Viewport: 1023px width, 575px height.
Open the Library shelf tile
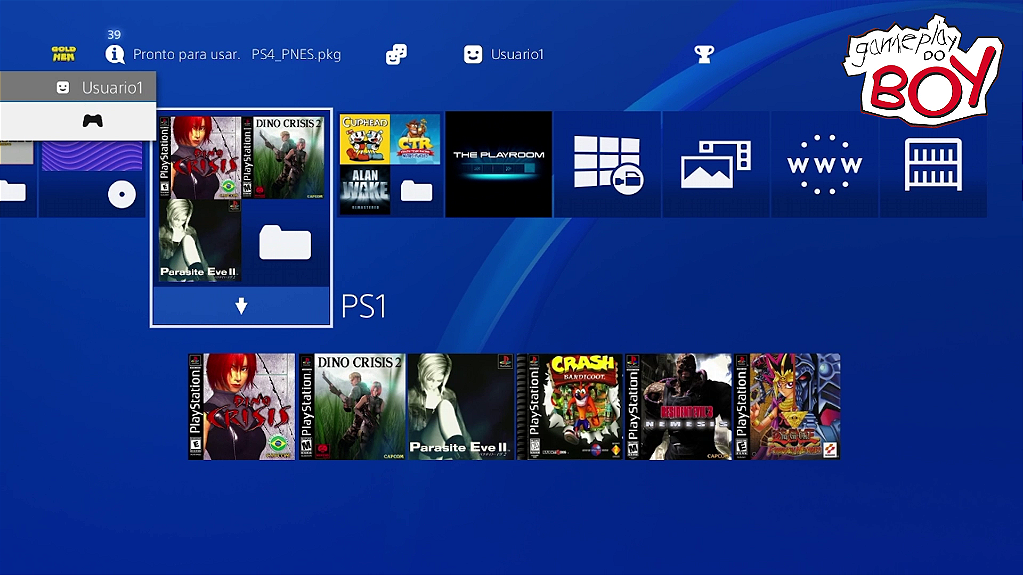click(933, 164)
